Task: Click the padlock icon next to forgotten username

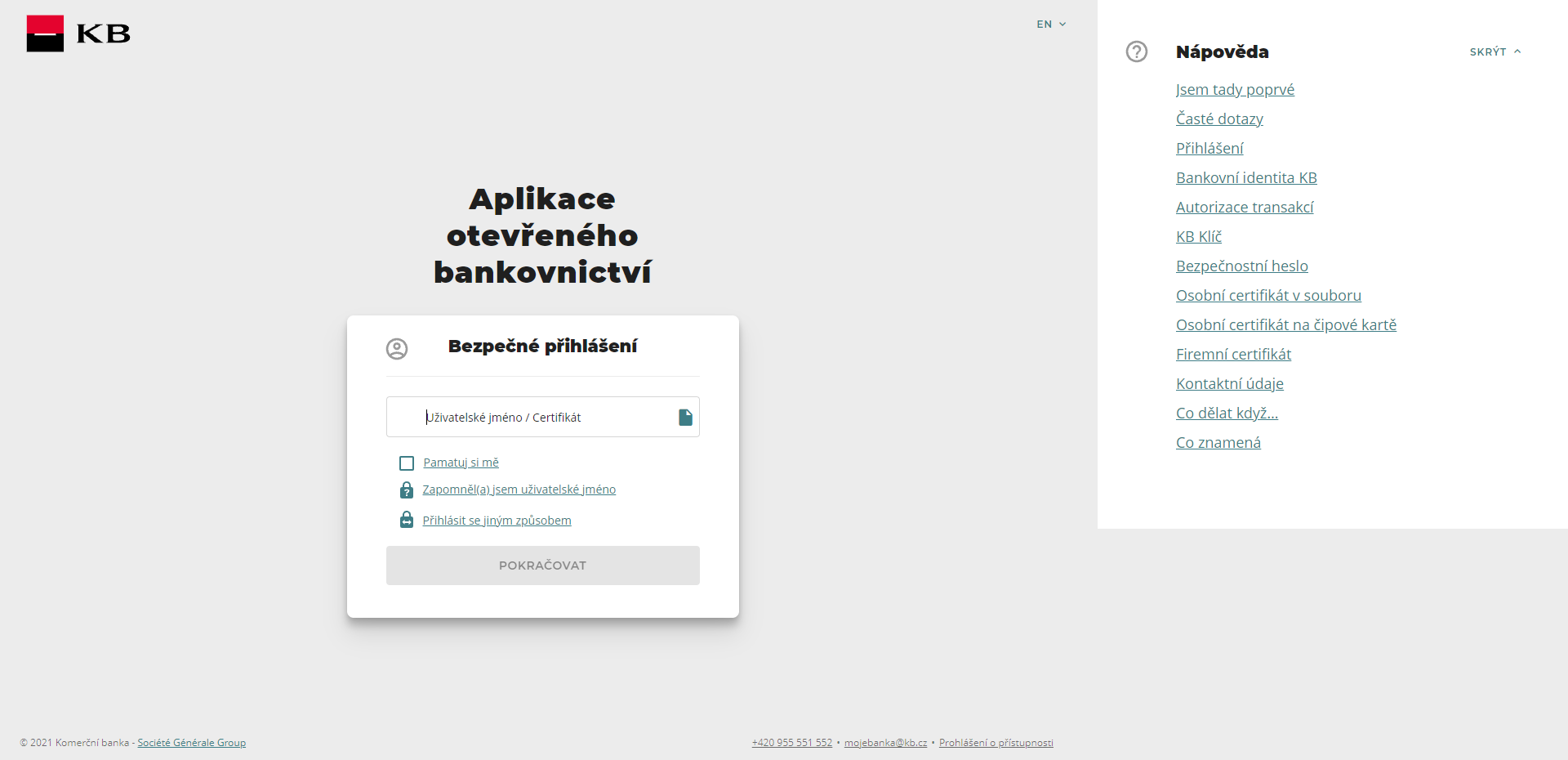Action: point(406,490)
